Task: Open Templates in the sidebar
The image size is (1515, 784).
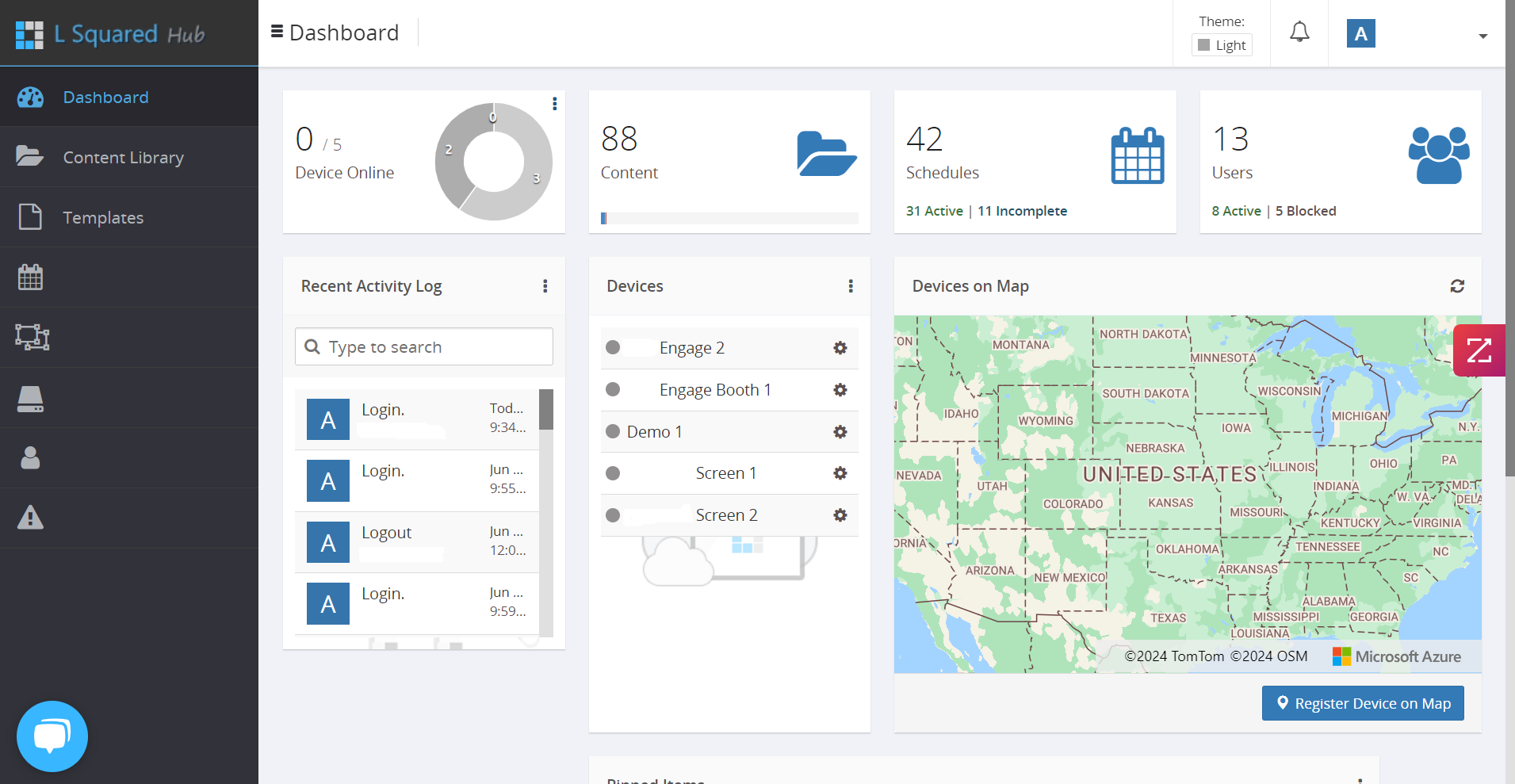Action: [128, 217]
